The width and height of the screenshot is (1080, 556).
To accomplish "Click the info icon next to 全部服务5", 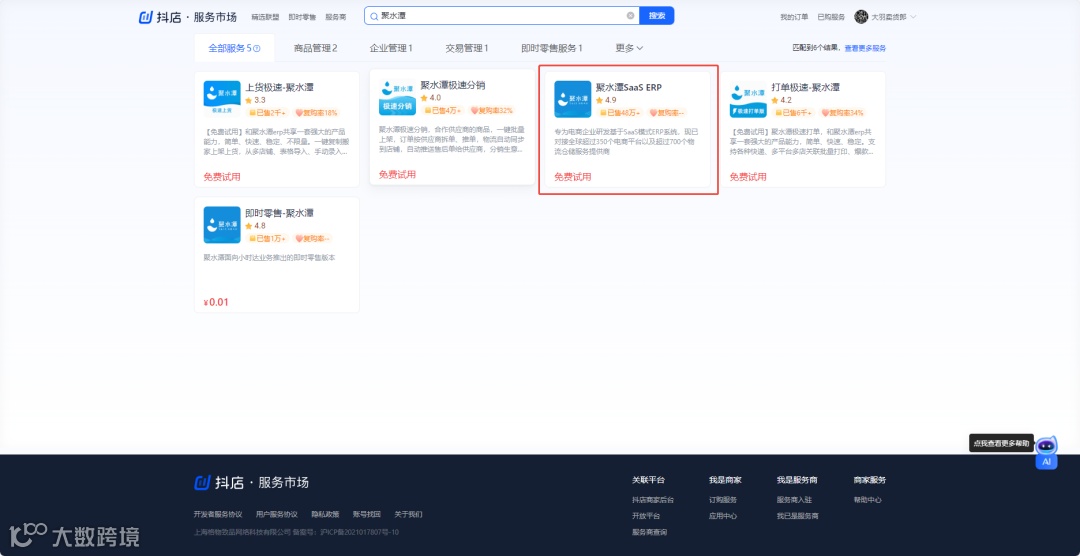I will (x=257, y=48).
